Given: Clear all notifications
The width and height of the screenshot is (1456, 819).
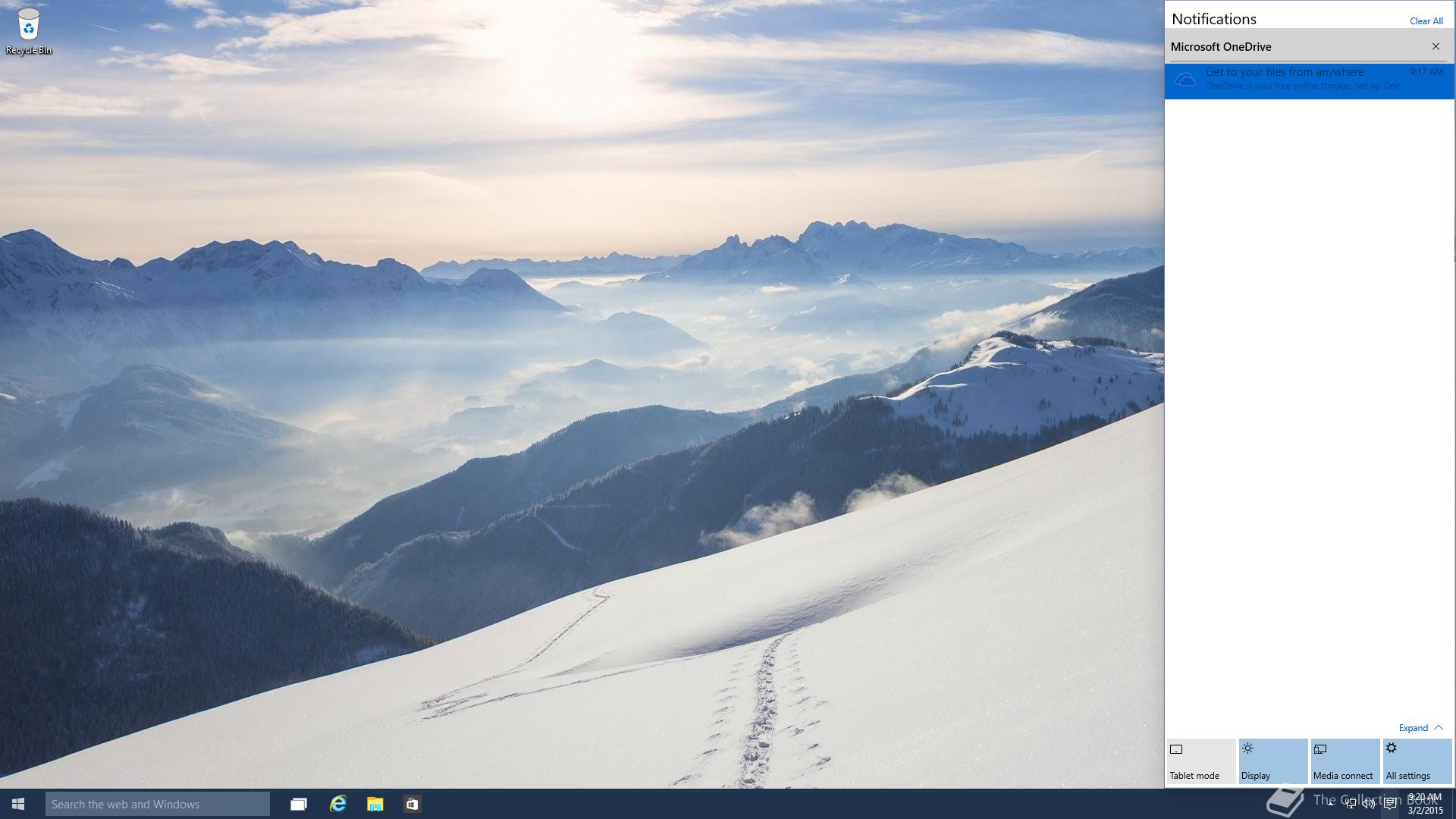Looking at the screenshot, I should coord(1426,21).
